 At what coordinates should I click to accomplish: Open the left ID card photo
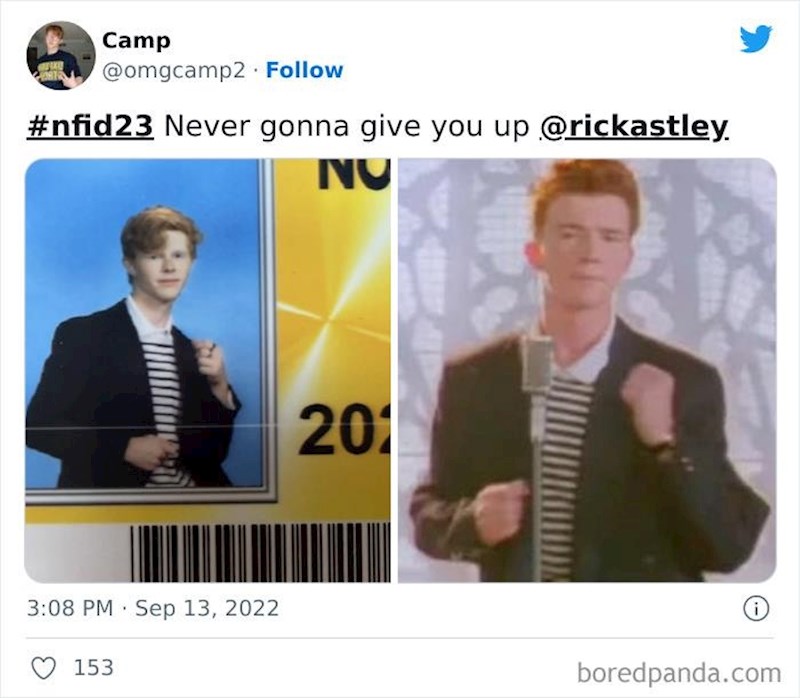208,370
